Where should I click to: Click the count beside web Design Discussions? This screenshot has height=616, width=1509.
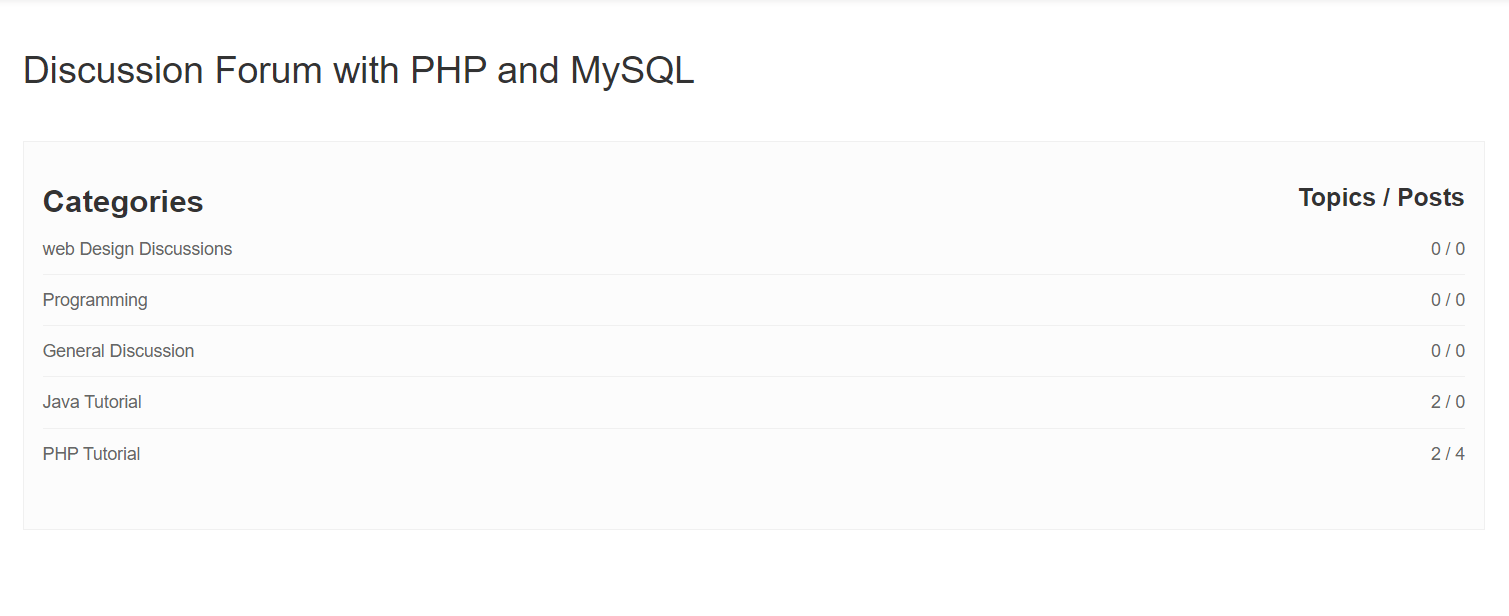[1448, 248]
